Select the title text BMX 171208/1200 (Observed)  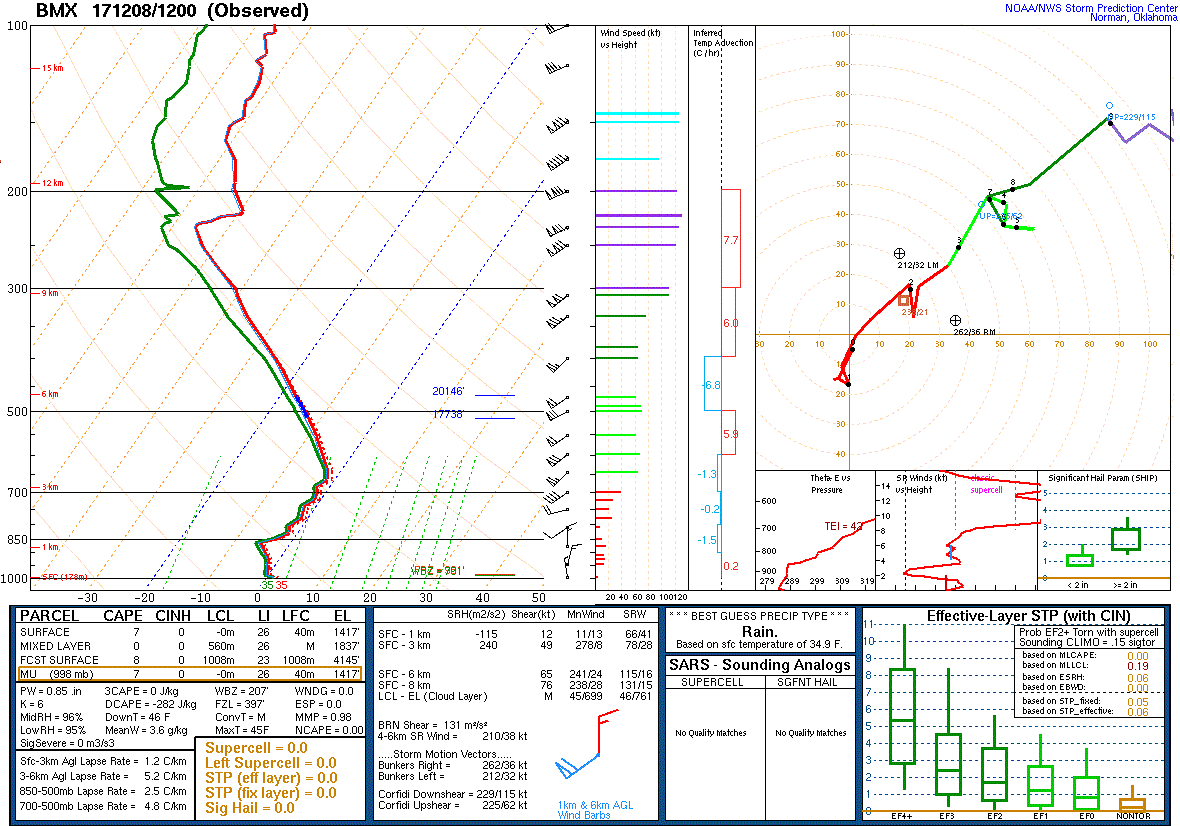[172, 11]
